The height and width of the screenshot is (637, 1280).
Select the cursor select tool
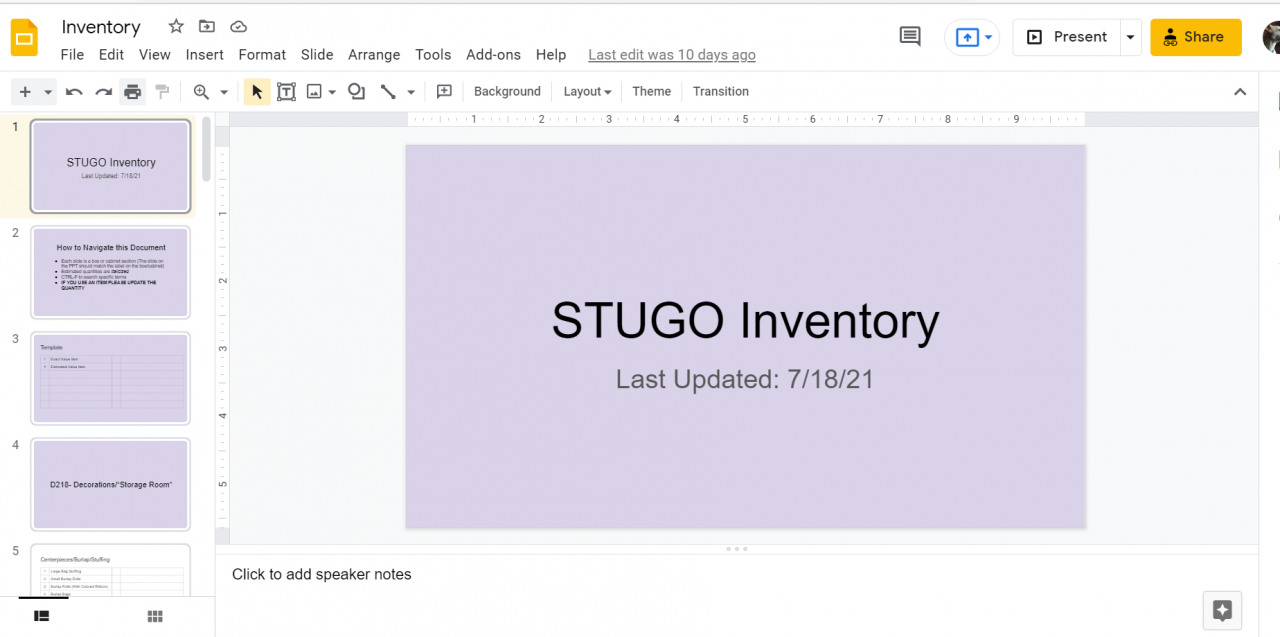pos(257,92)
